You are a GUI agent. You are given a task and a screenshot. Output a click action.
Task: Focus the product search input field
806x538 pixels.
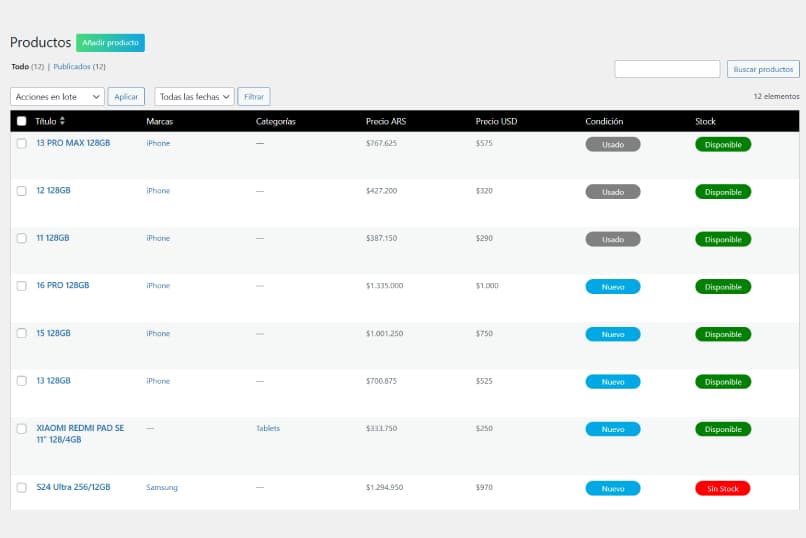tap(667, 69)
